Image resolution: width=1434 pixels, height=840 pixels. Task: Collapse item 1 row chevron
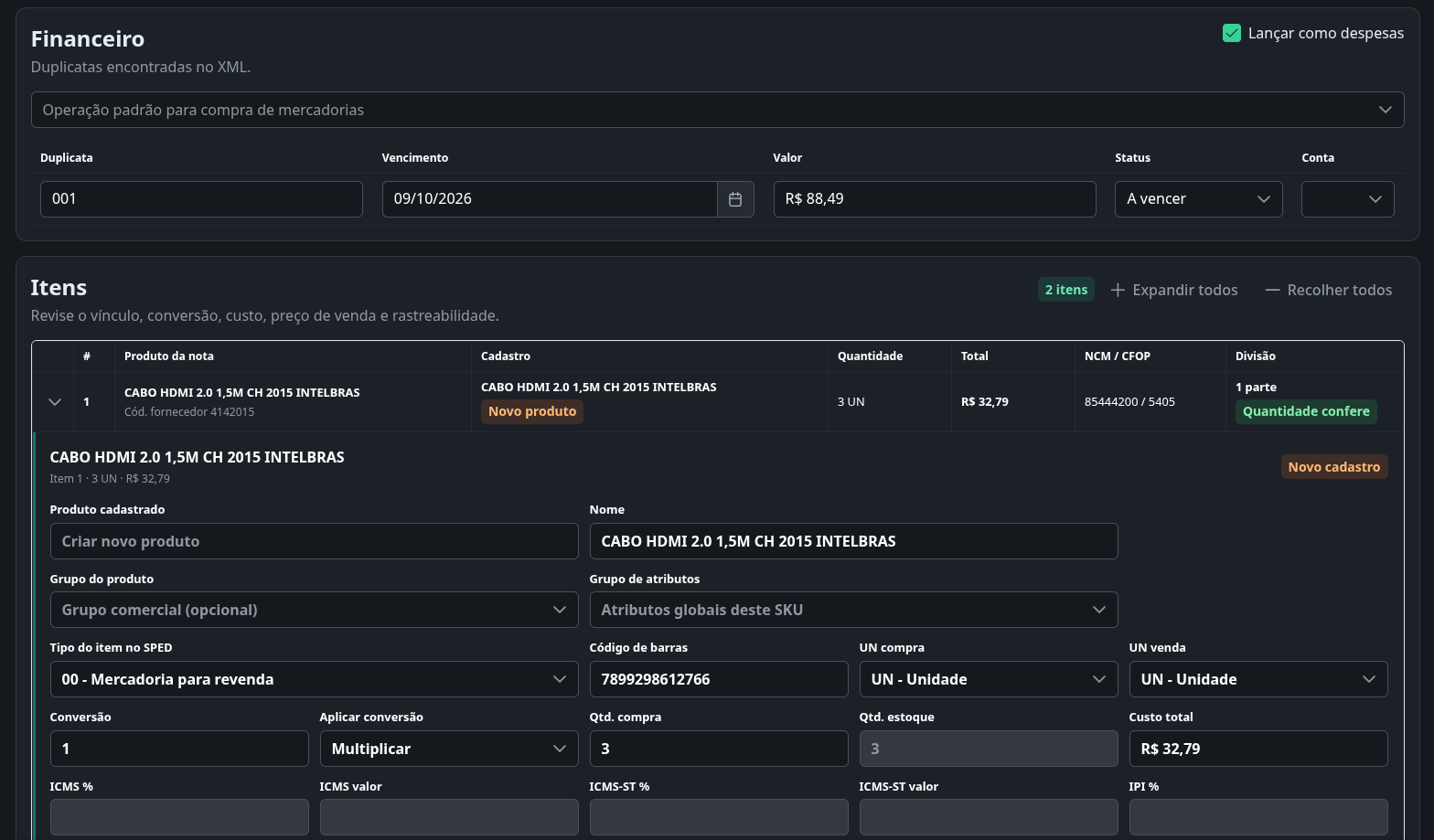pyautogui.click(x=55, y=402)
